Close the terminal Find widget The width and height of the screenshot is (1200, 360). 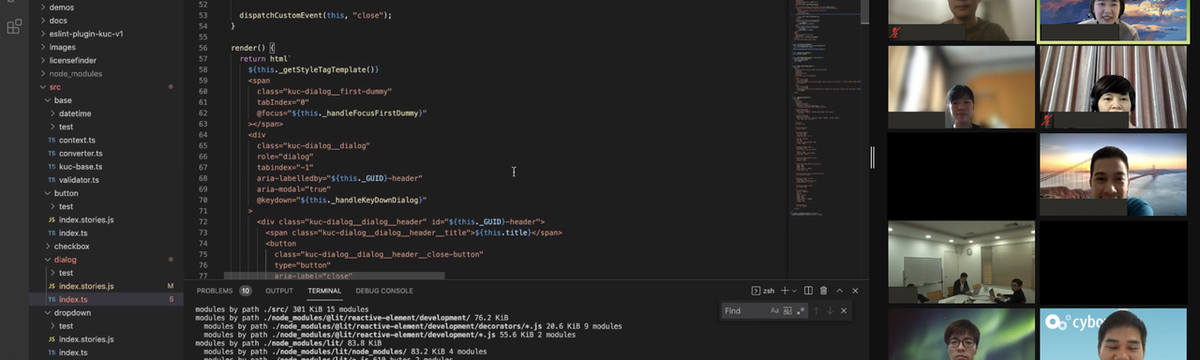point(844,311)
